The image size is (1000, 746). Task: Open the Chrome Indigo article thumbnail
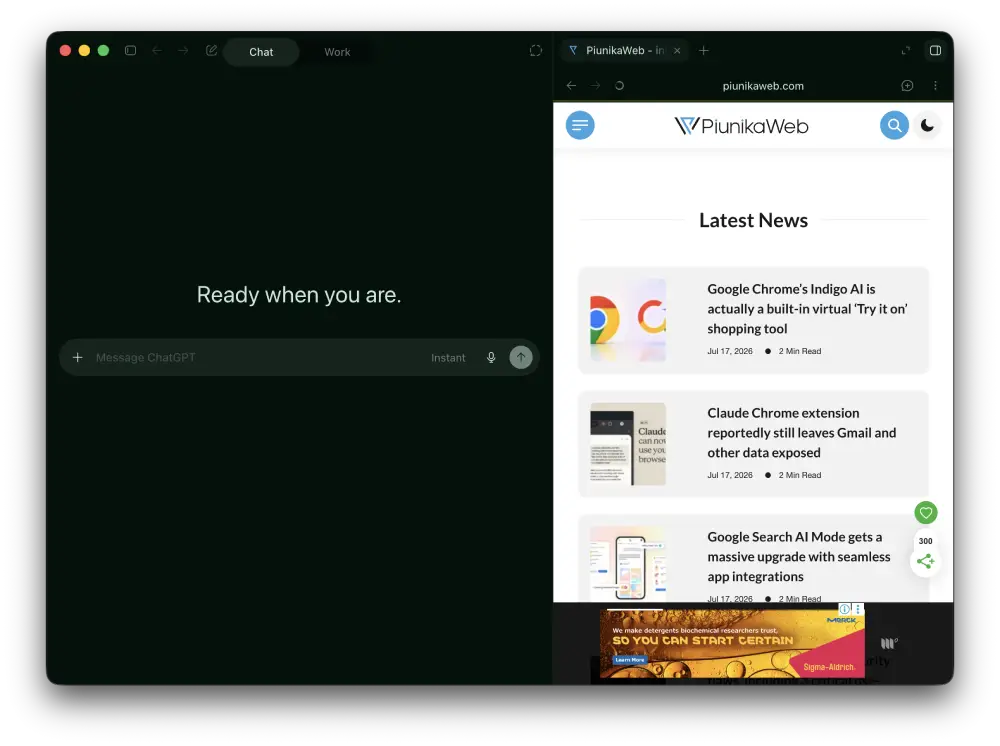click(x=628, y=320)
